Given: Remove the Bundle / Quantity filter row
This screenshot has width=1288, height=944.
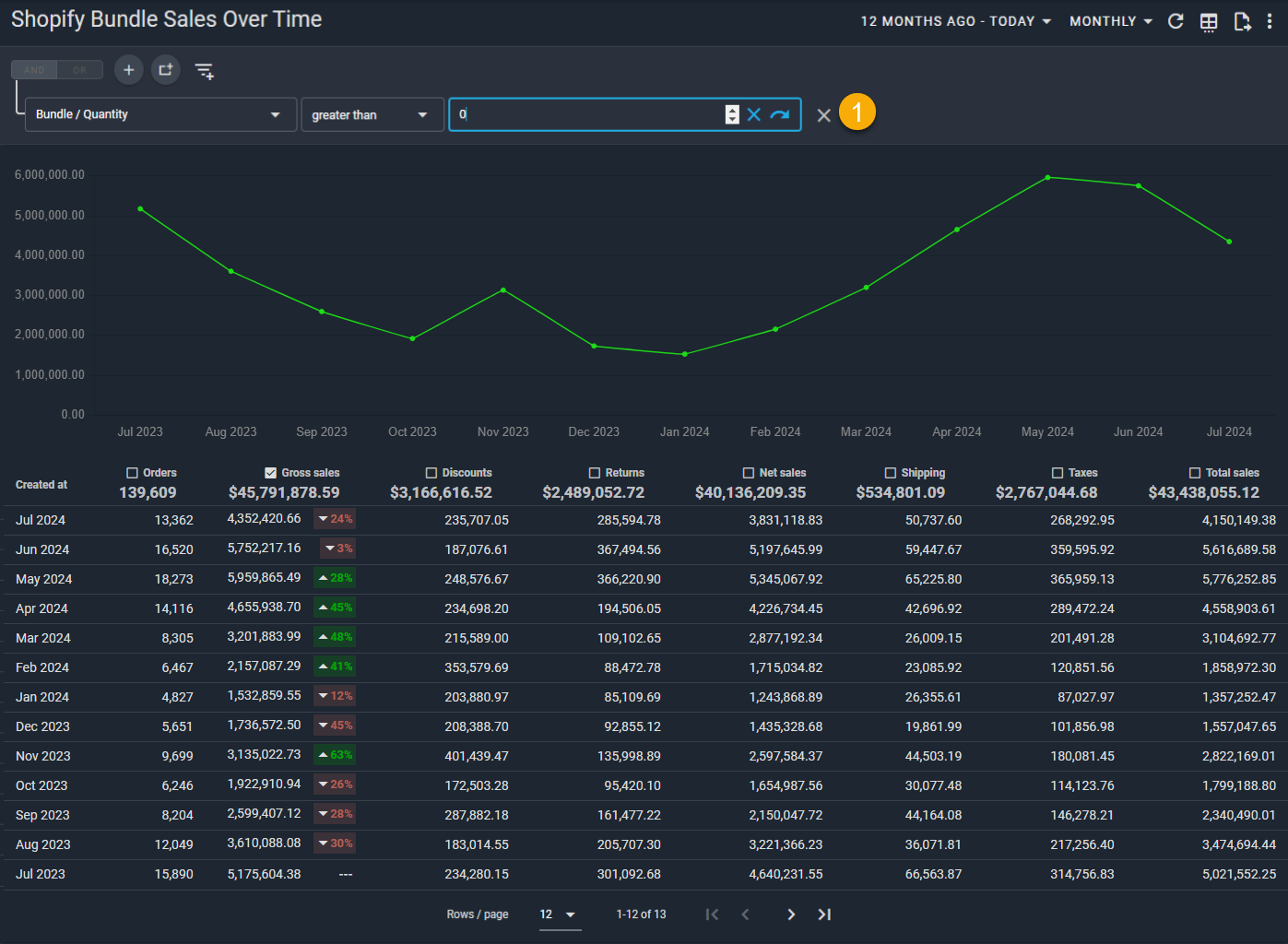Looking at the screenshot, I should [x=823, y=115].
